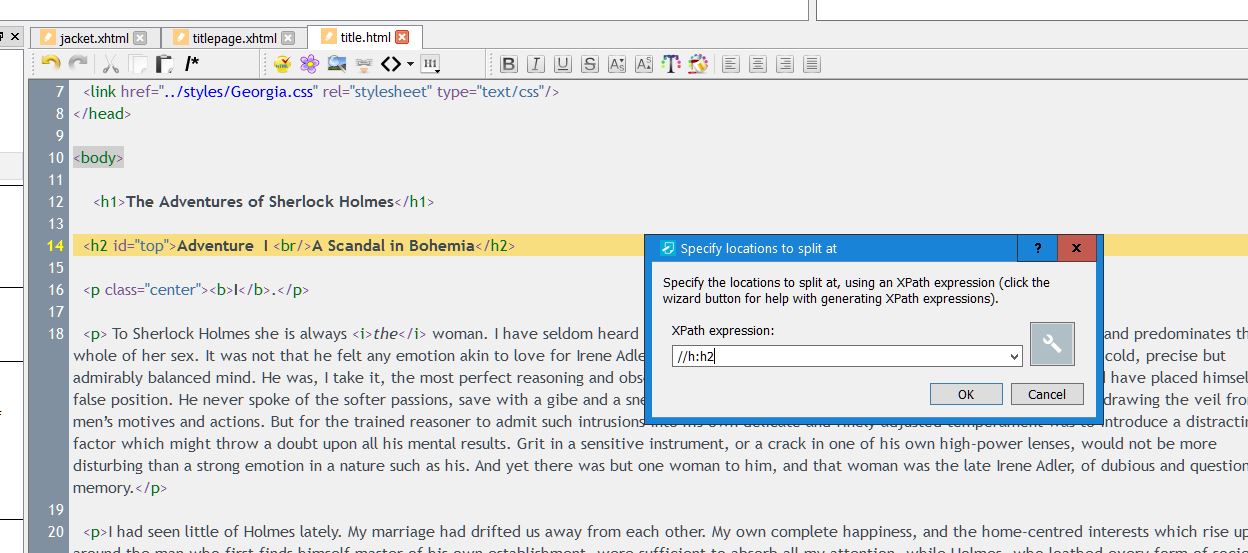
Task: Click line number 14 in the gutter
Action: click(x=55, y=246)
